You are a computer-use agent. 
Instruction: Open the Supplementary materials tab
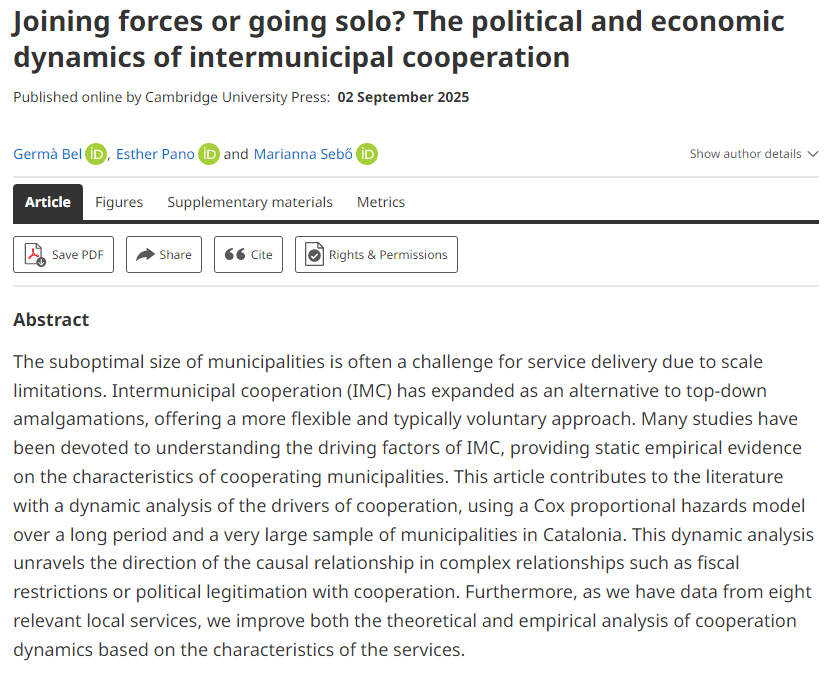coord(250,202)
